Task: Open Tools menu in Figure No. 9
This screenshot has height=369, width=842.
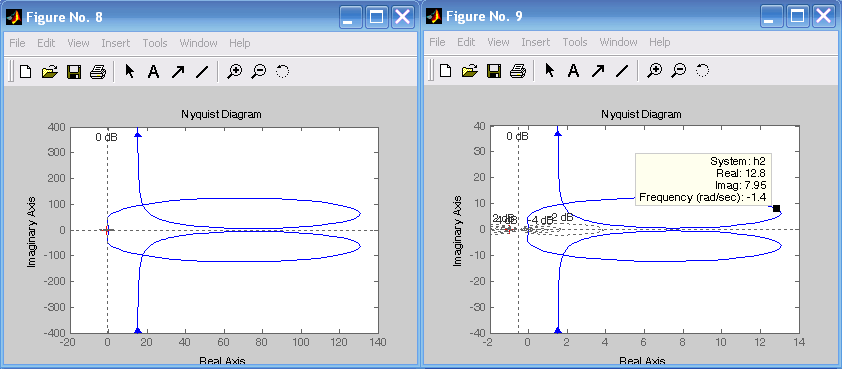Action: [x=575, y=42]
